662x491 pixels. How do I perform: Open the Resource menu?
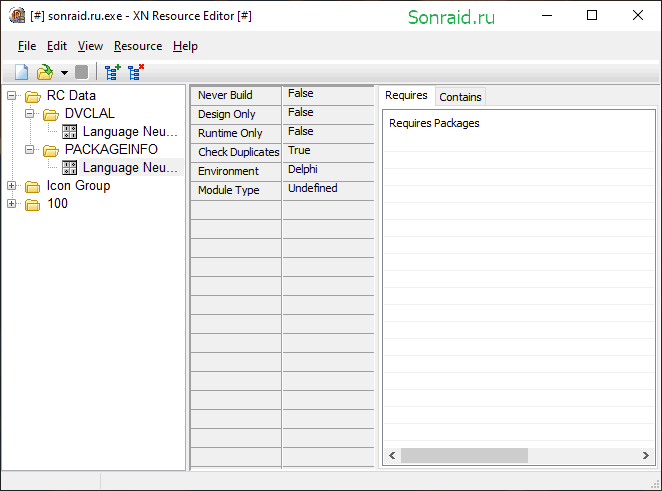tap(138, 46)
